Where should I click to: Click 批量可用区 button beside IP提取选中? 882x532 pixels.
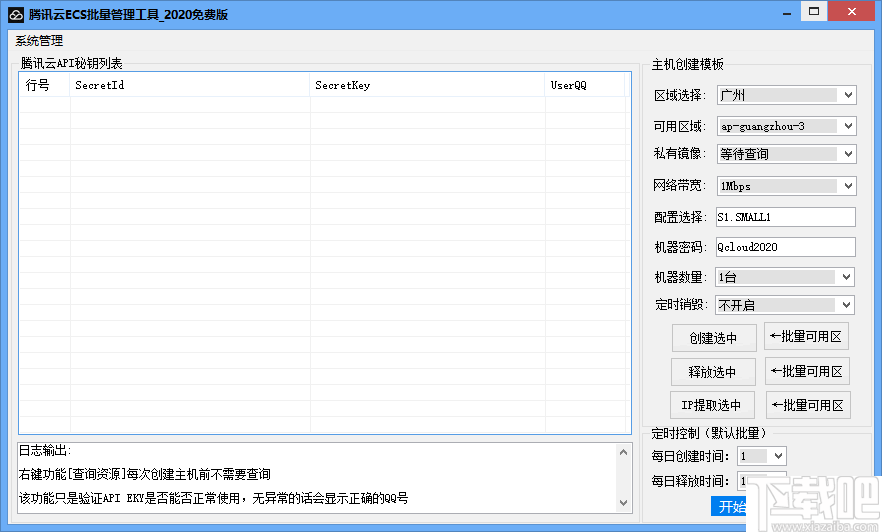[x=808, y=405]
